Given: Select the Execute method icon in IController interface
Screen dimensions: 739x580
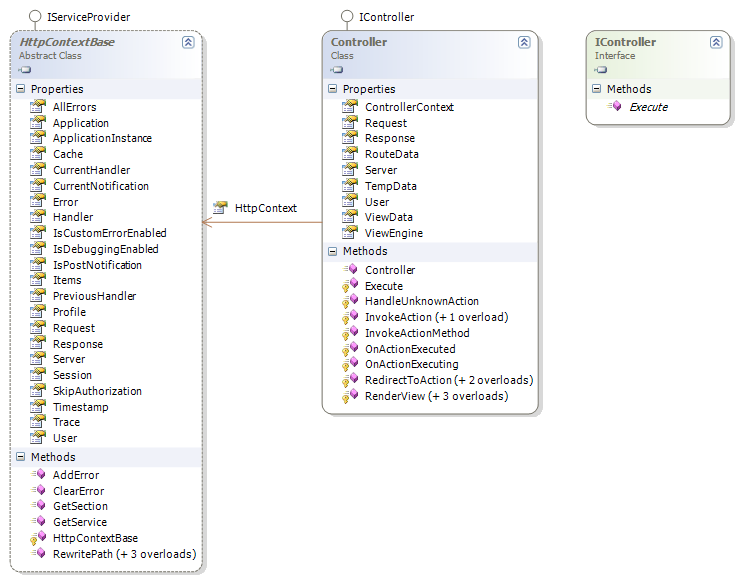Looking at the screenshot, I should click(x=615, y=106).
